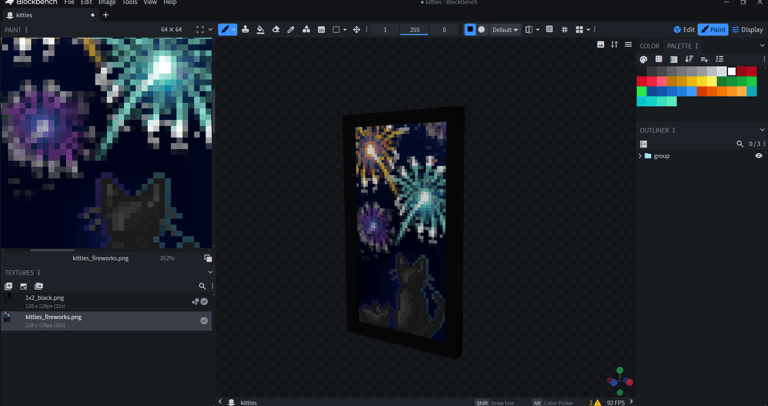The image size is (768, 406).
Task: Collapse the Color panel chevron
Action: coord(762,46)
